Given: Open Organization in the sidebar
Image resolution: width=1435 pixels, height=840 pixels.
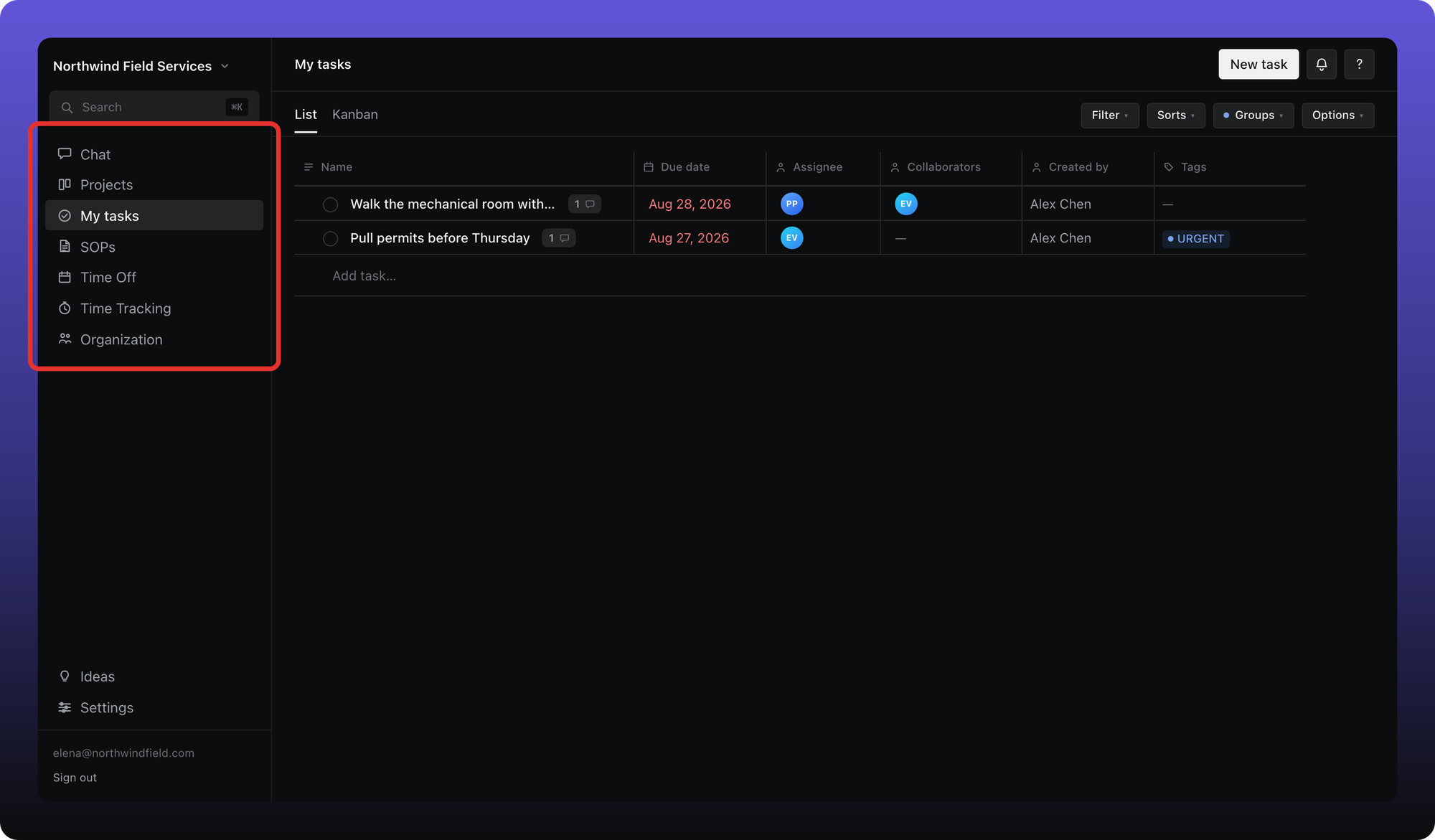Looking at the screenshot, I should coord(154,339).
